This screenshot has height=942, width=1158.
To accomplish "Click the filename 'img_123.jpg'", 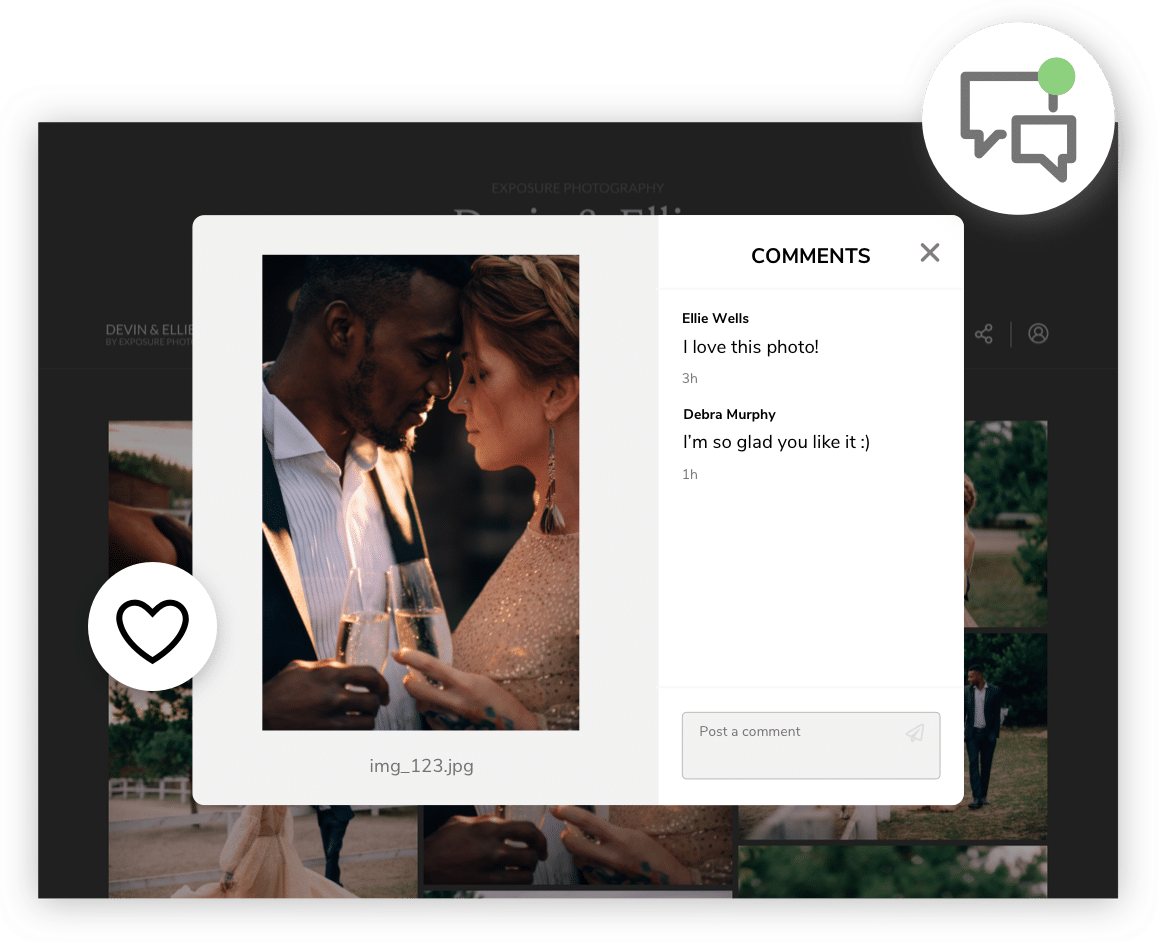I will click(x=421, y=766).
